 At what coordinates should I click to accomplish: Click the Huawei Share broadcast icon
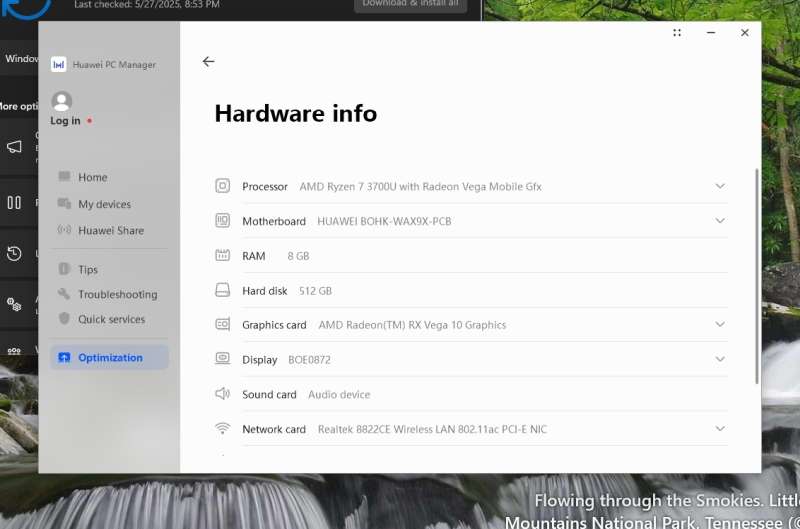tap(64, 230)
